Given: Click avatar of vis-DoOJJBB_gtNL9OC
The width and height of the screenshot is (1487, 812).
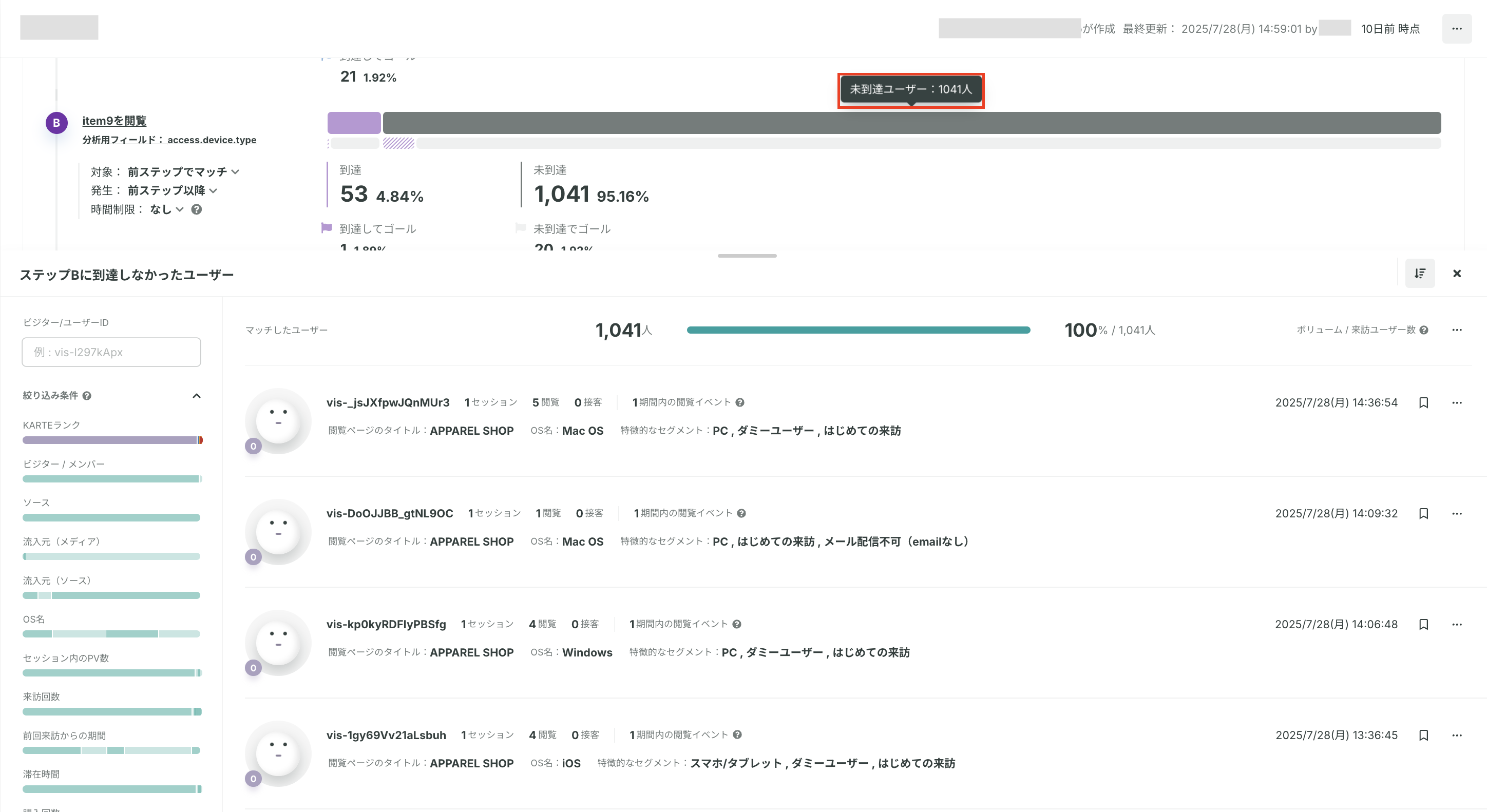Looking at the screenshot, I should pyautogui.click(x=278, y=532).
